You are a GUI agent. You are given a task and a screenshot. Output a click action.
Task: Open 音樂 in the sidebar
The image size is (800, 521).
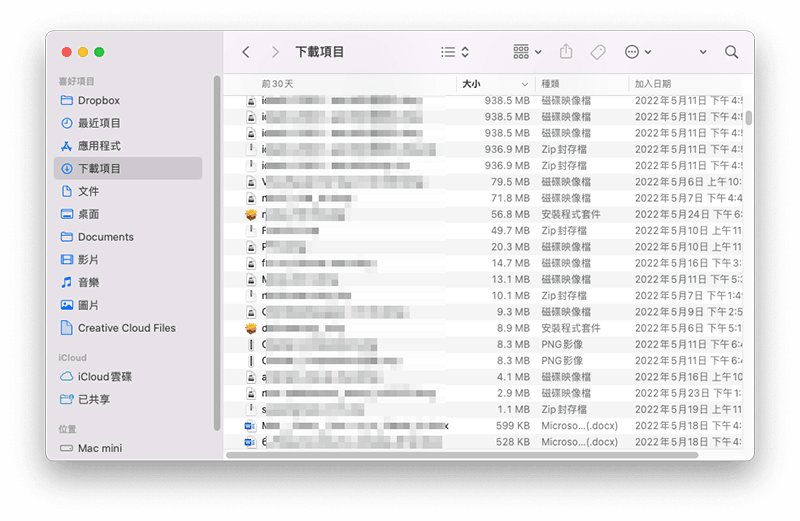[x=128, y=282]
